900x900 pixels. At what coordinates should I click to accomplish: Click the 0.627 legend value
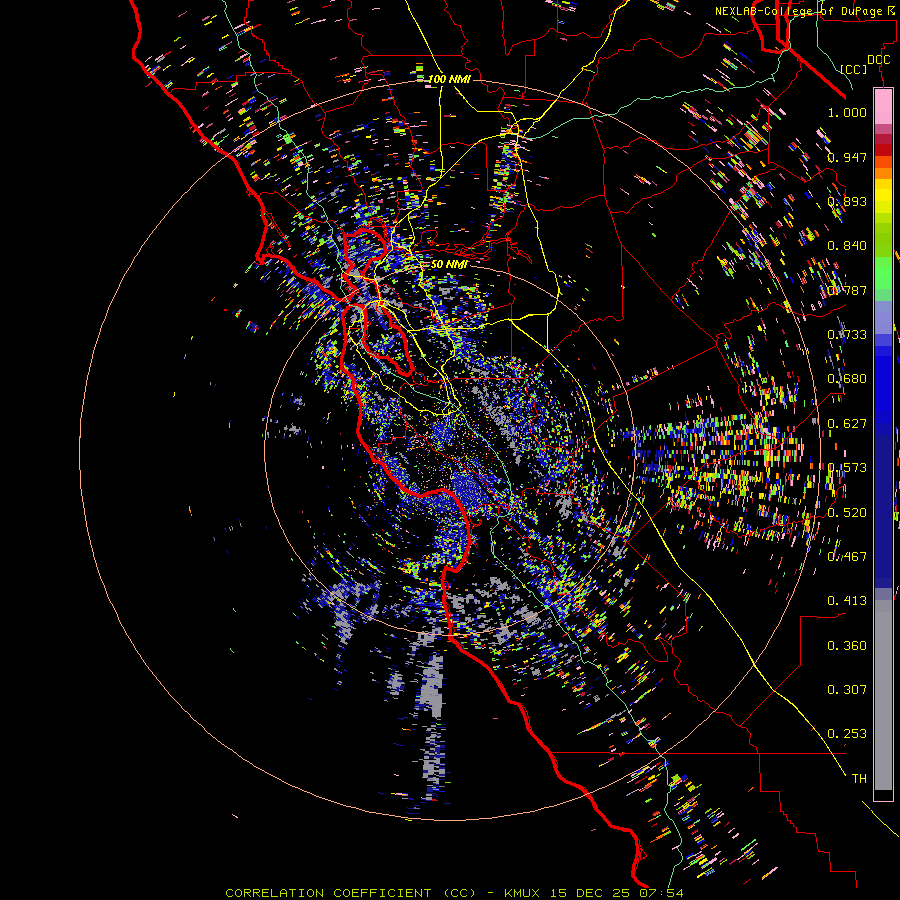[x=847, y=424]
